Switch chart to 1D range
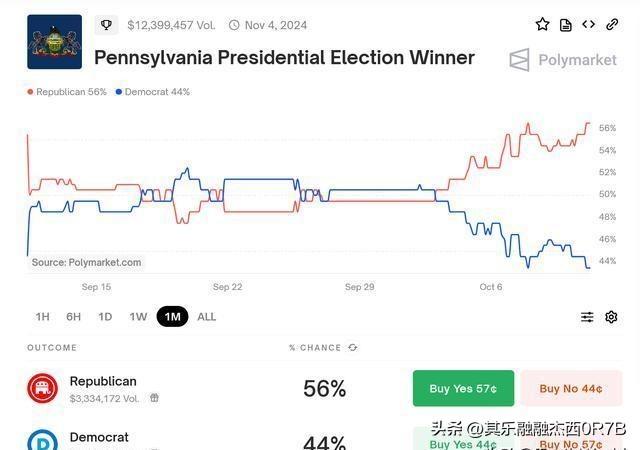The width and height of the screenshot is (640, 450). (x=105, y=317)
